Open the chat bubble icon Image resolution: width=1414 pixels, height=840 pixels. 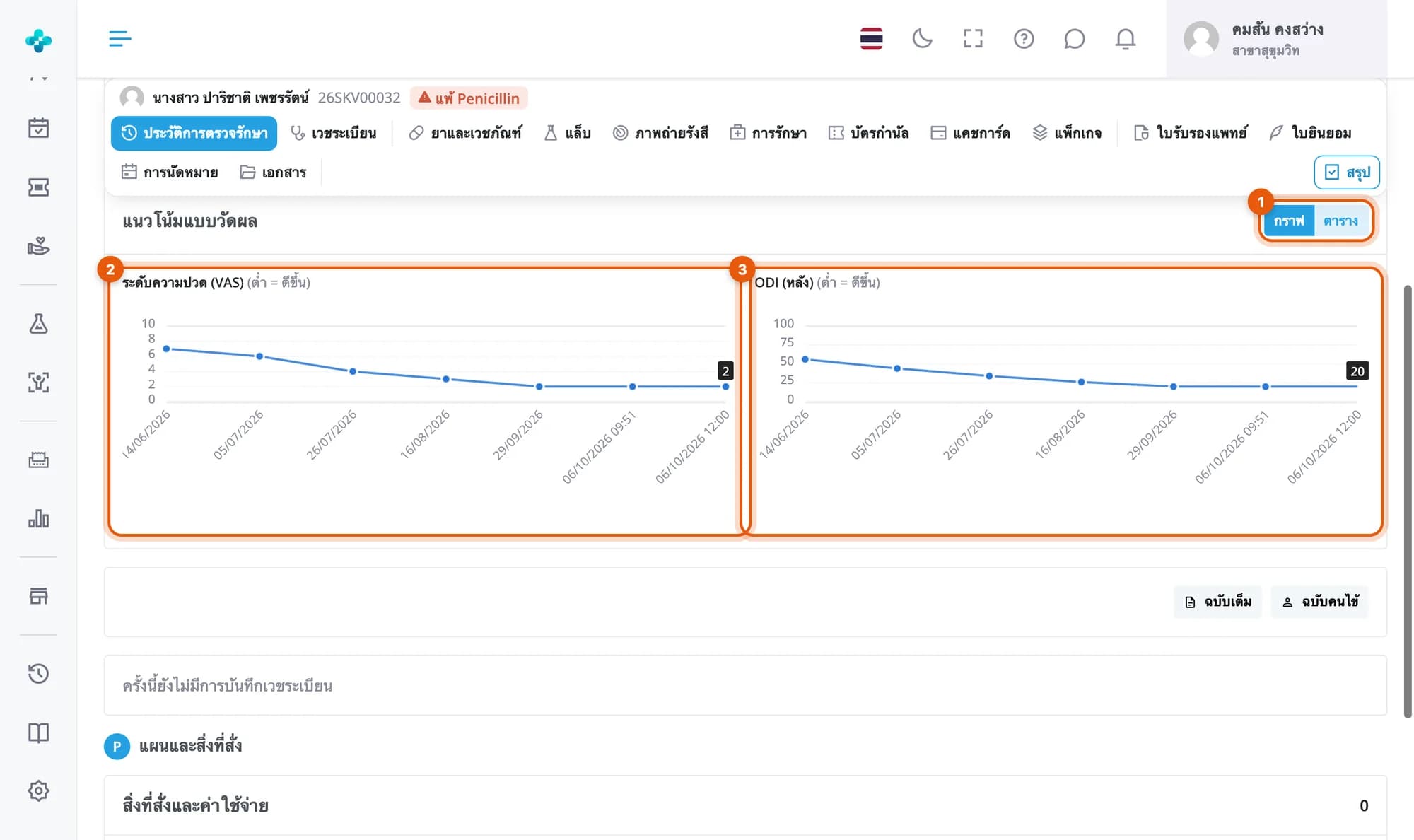(1075, 38)
